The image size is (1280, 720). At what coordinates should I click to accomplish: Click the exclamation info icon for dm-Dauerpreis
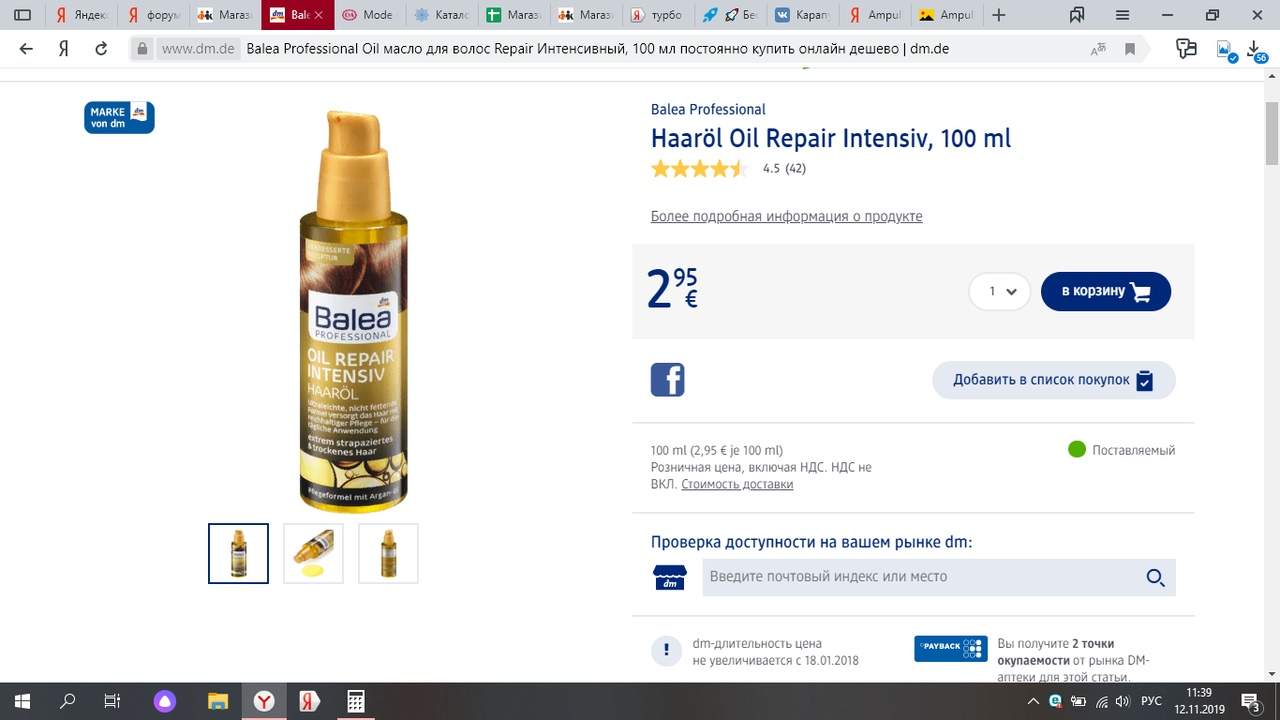pos(666,651)
